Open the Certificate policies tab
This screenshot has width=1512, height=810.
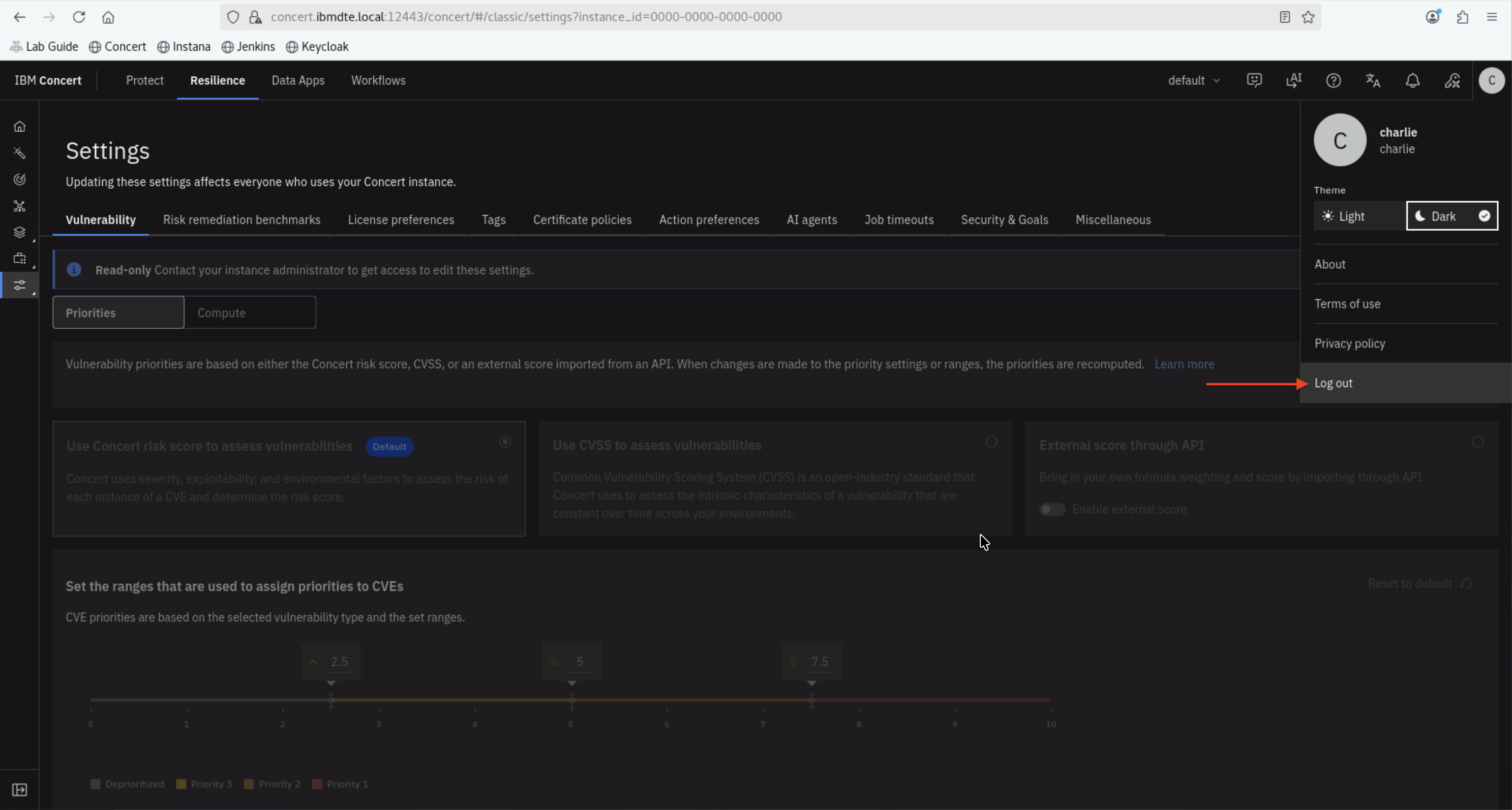tap(582, 219)
